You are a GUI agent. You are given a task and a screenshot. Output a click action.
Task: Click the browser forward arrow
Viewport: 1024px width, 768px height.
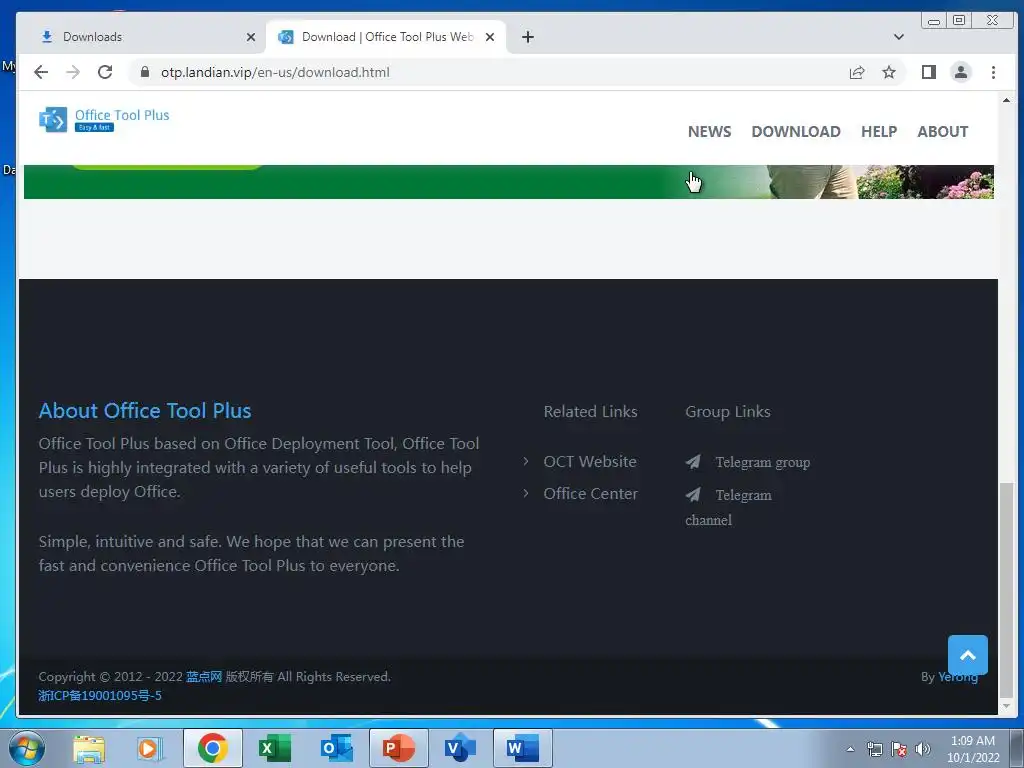(x=73, y=72)
